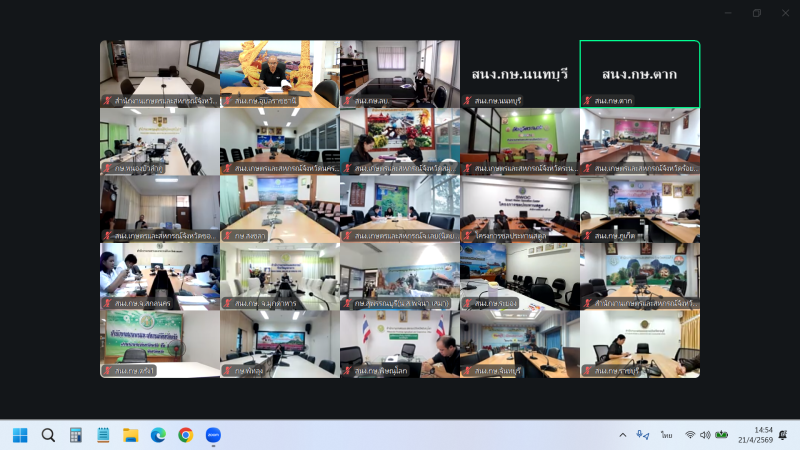
Task: Open the Zoom app in taskbar
Action: 212,435
